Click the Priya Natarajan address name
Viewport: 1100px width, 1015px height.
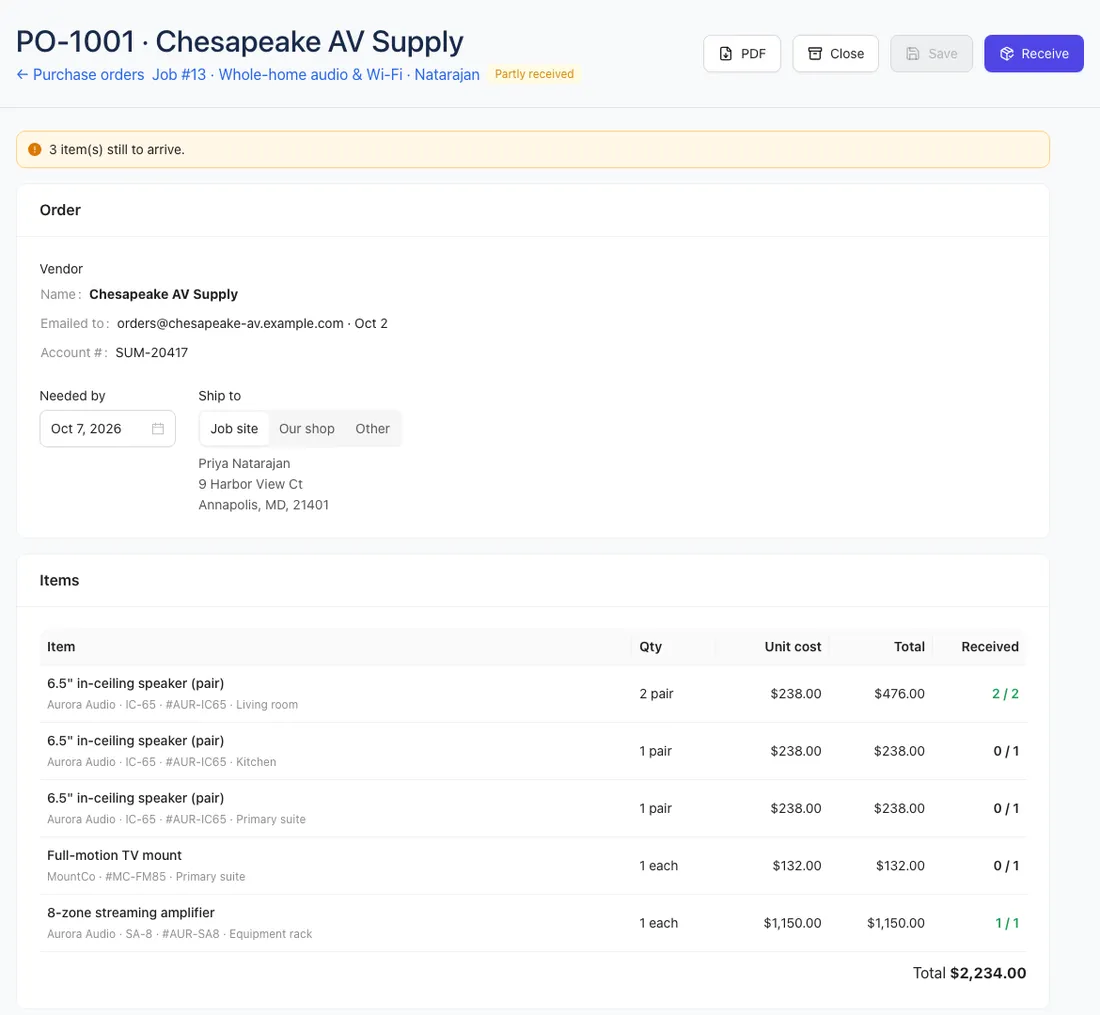(x=244, y=464)
